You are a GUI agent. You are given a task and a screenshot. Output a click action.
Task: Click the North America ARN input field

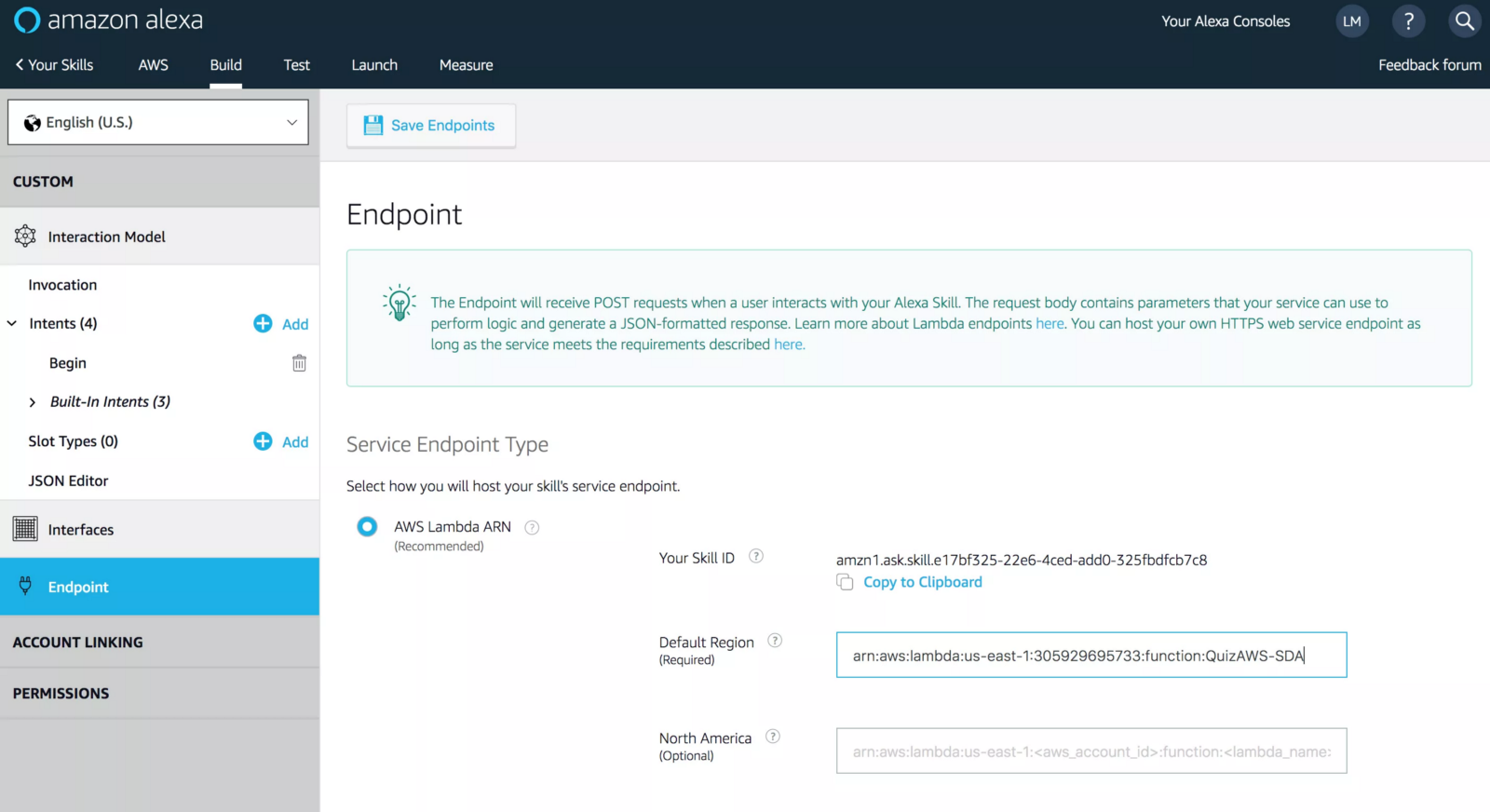1090,751
